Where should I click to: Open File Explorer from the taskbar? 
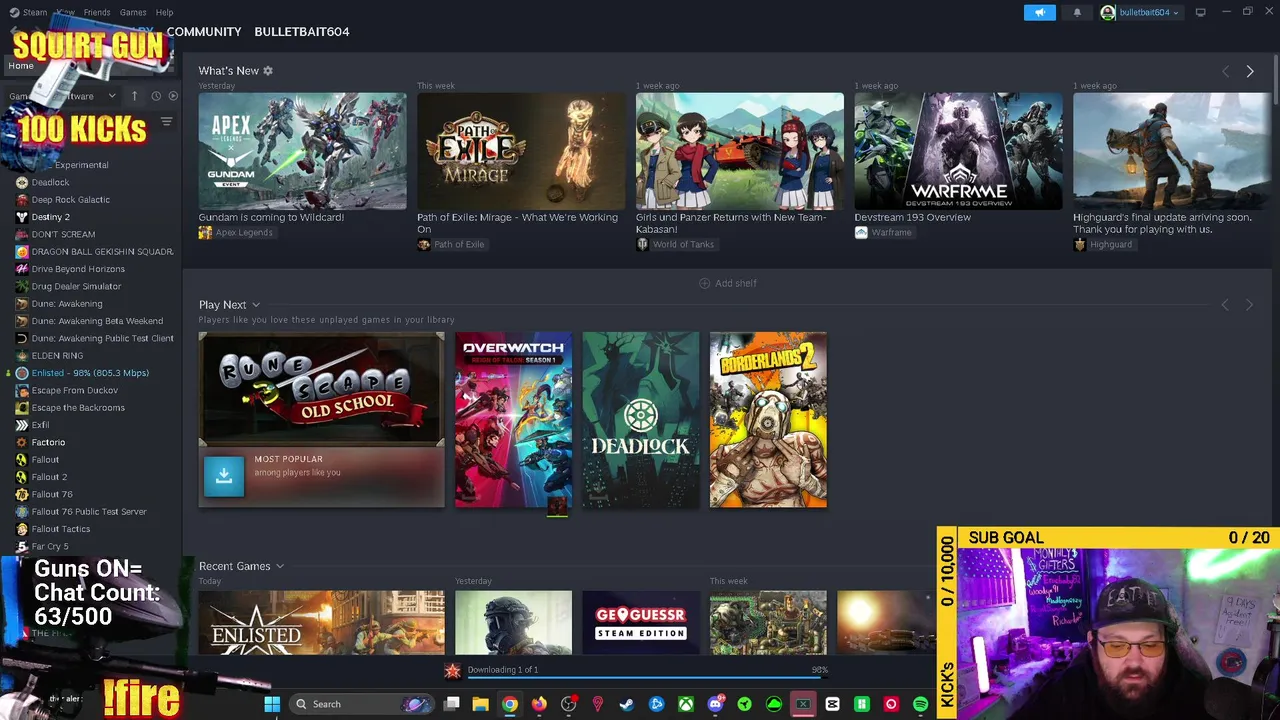[480, 704]
